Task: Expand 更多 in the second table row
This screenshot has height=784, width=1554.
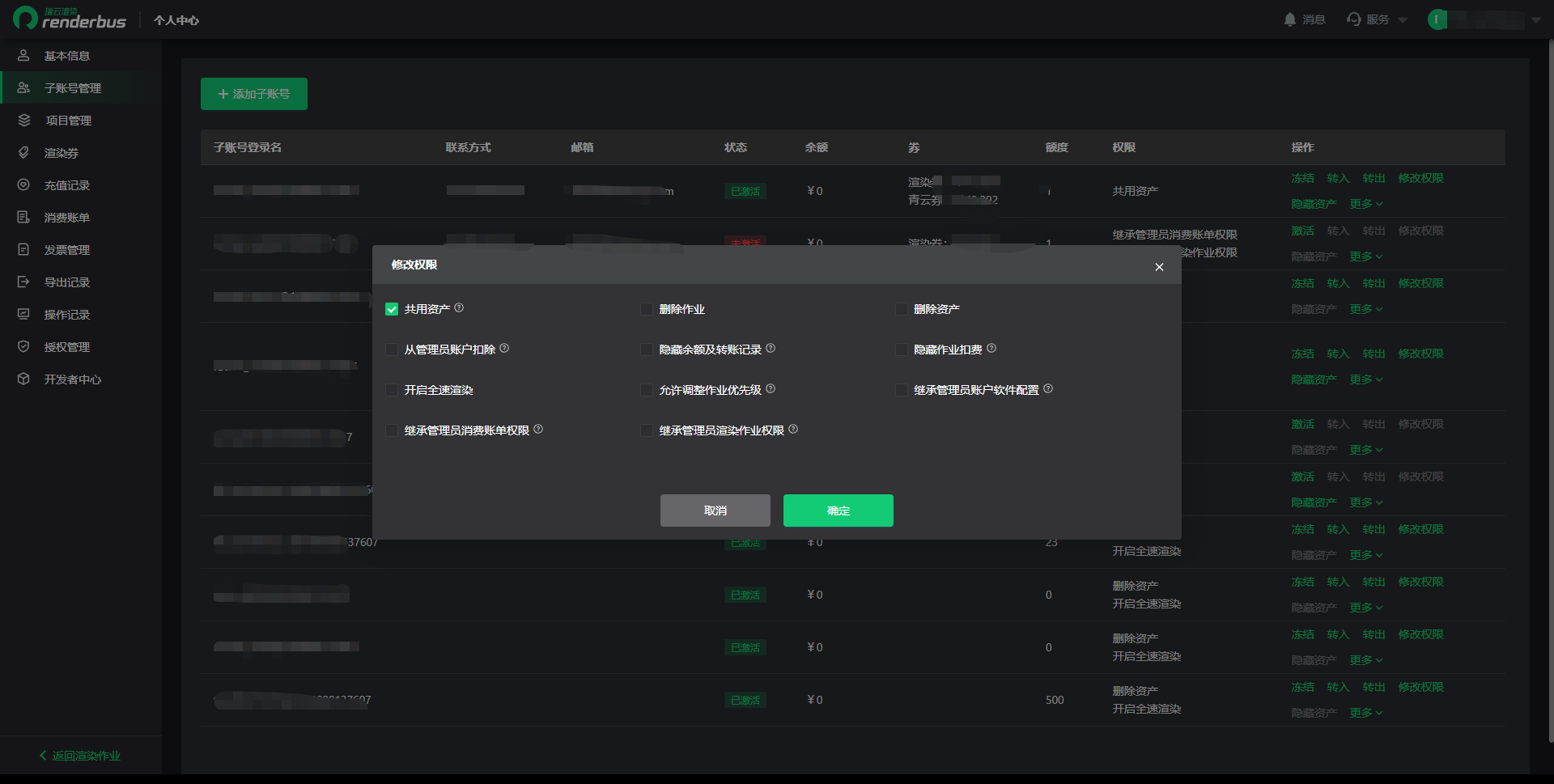Action: click(1366, 256)
